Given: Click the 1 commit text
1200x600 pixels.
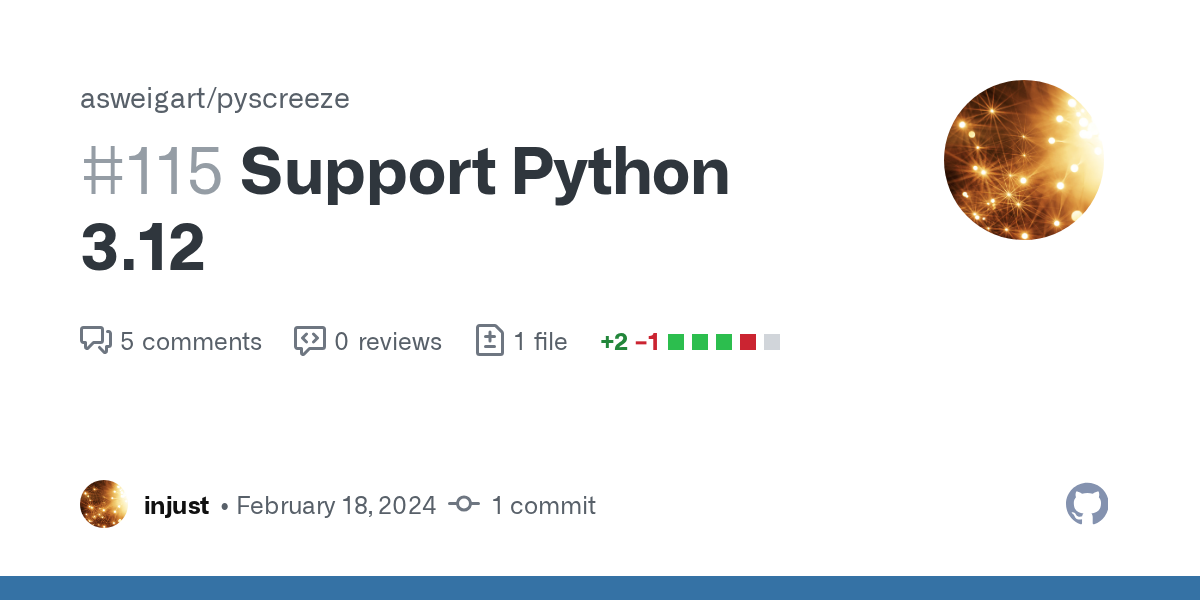Looking at the screenshot, I should [x=543, y=506].
